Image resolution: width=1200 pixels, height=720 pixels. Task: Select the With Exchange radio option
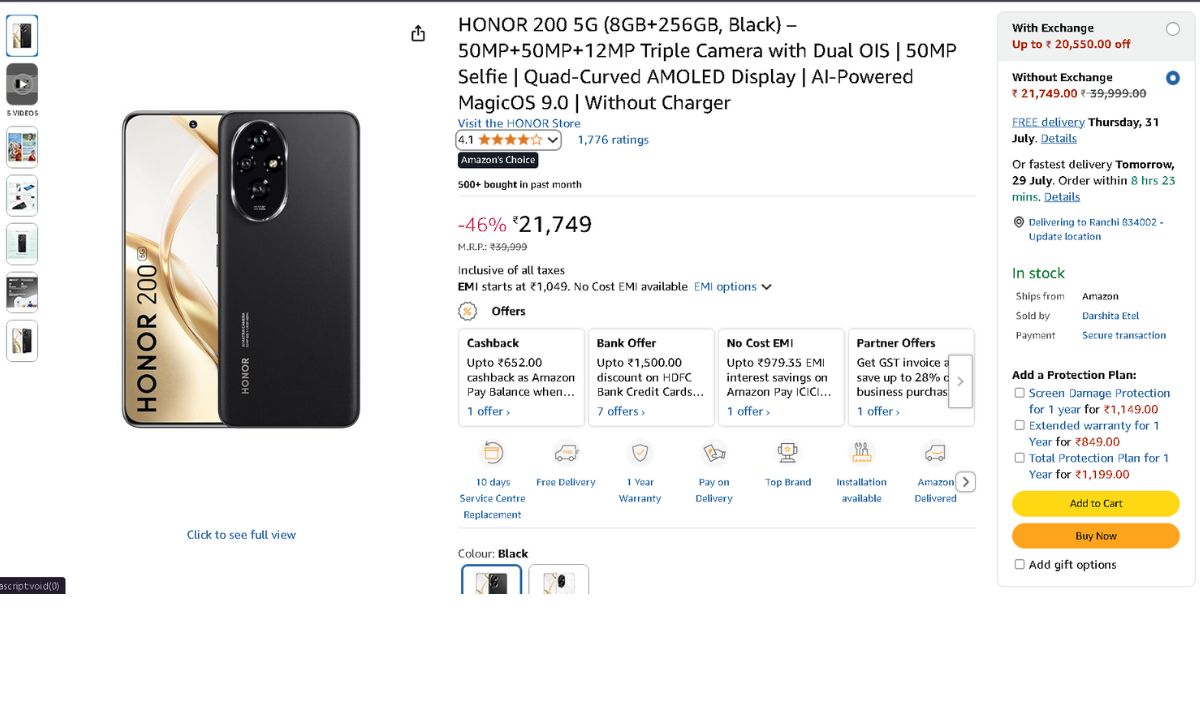pyautogui.click(x=1173, y=29)
